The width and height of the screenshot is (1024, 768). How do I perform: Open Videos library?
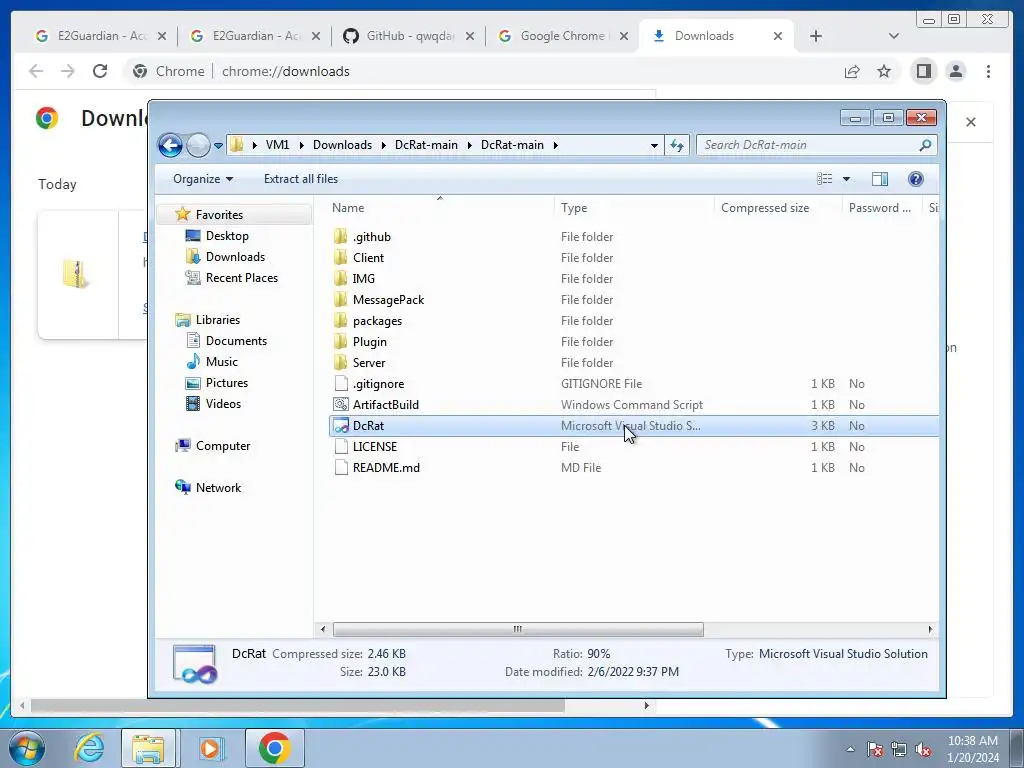point(223,404)
